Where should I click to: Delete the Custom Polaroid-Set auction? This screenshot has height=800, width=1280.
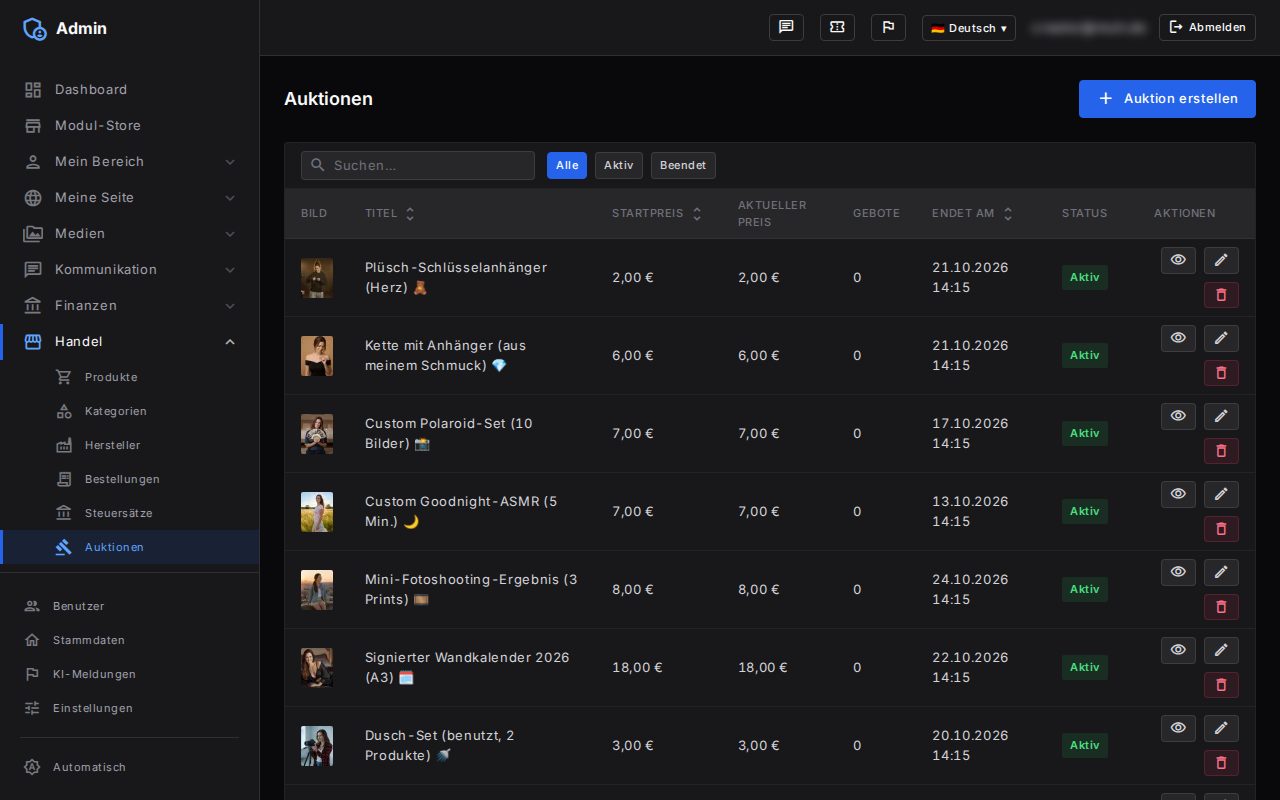pyautogui.click(x=1221, y=451)
